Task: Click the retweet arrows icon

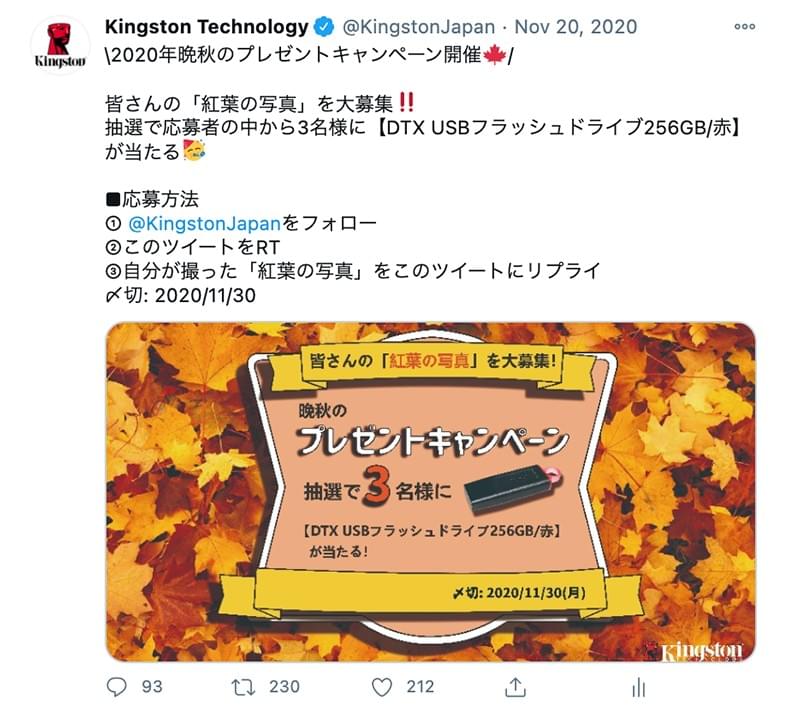Action: [x=243, y=687]
